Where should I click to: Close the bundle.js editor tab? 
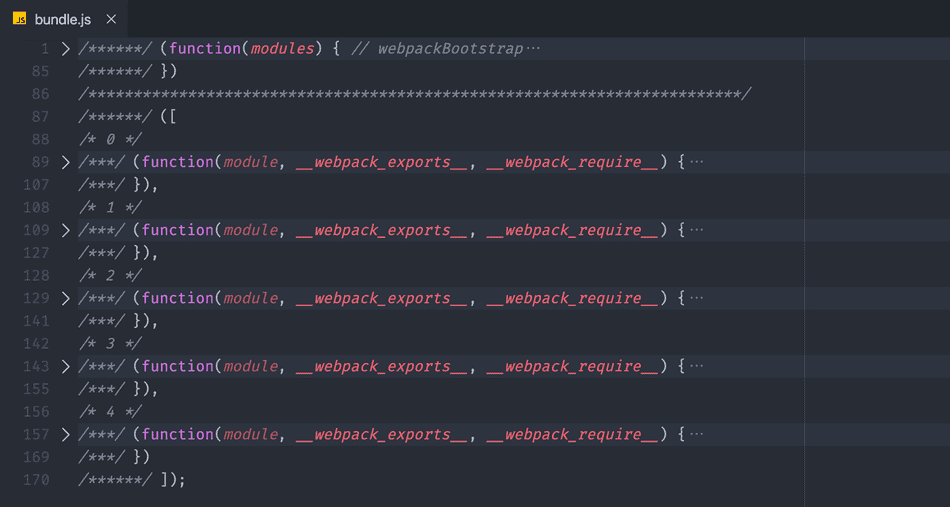(x=111, y=19)
